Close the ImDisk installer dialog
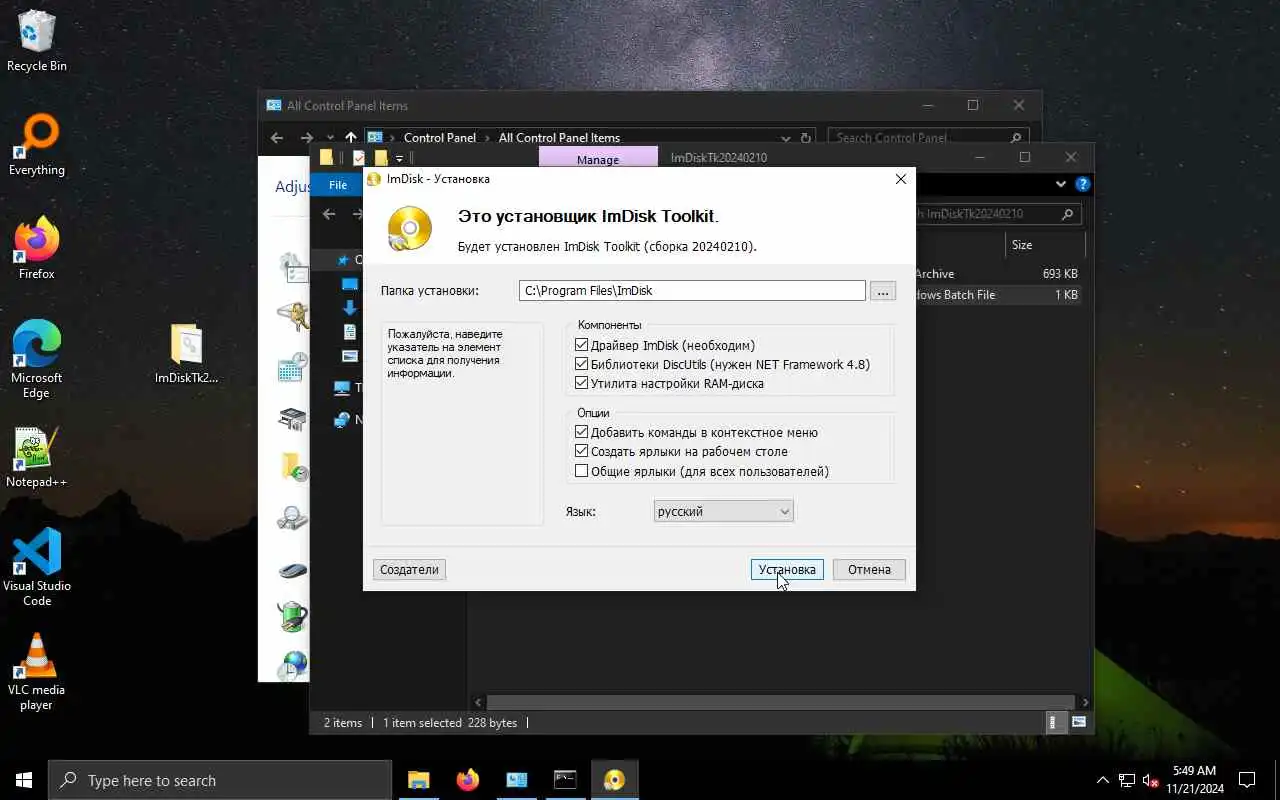1280x800 pixels. coord(900,179)
